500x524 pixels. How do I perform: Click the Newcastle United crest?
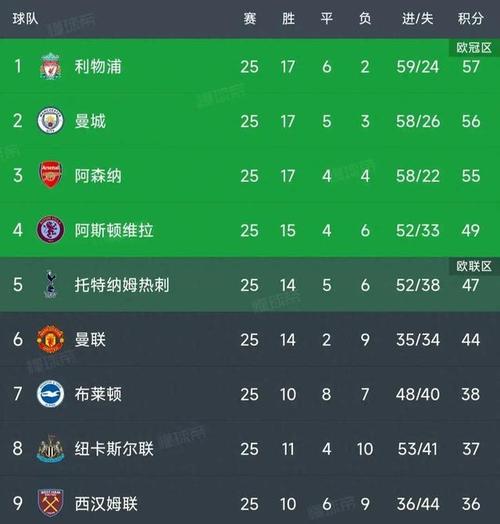50,448
